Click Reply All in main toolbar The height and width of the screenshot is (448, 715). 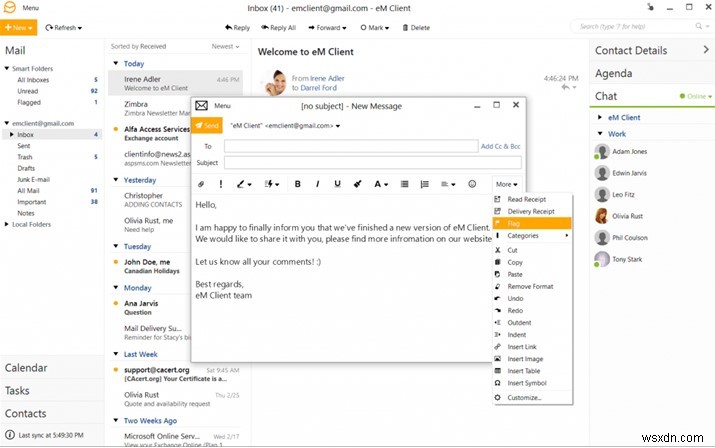[278, 28]
